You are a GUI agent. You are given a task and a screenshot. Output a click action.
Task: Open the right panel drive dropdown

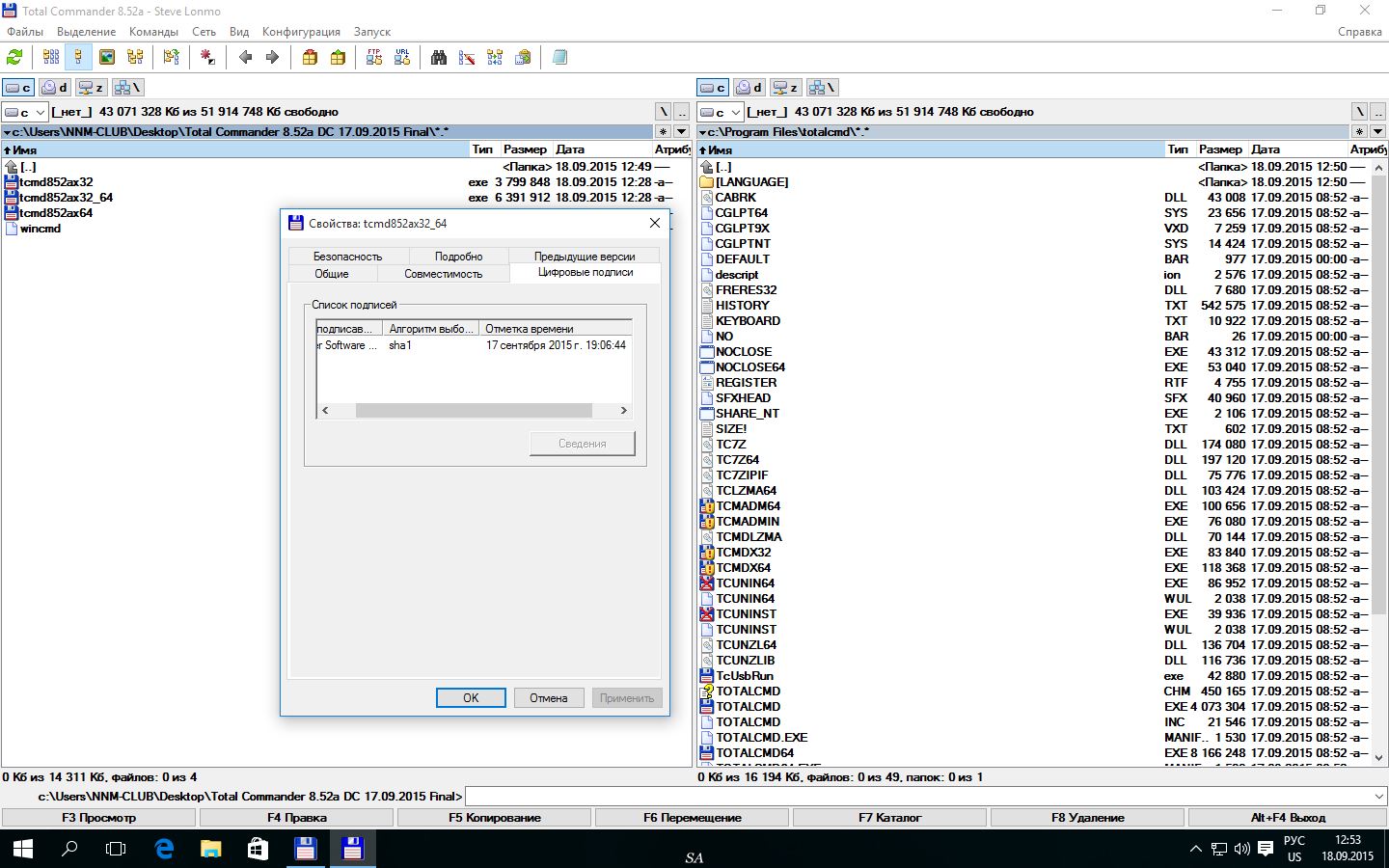(x=721, y=113)
